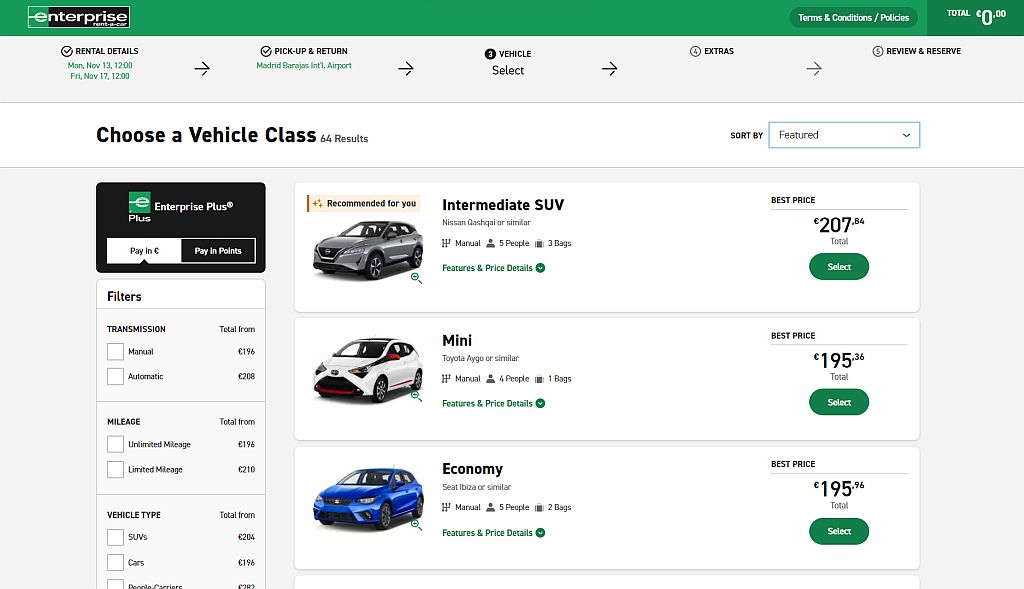The width and height of the screenshot is (1024, 589).
Task: Open the Sort By dropdown
Action: (844, 134)
